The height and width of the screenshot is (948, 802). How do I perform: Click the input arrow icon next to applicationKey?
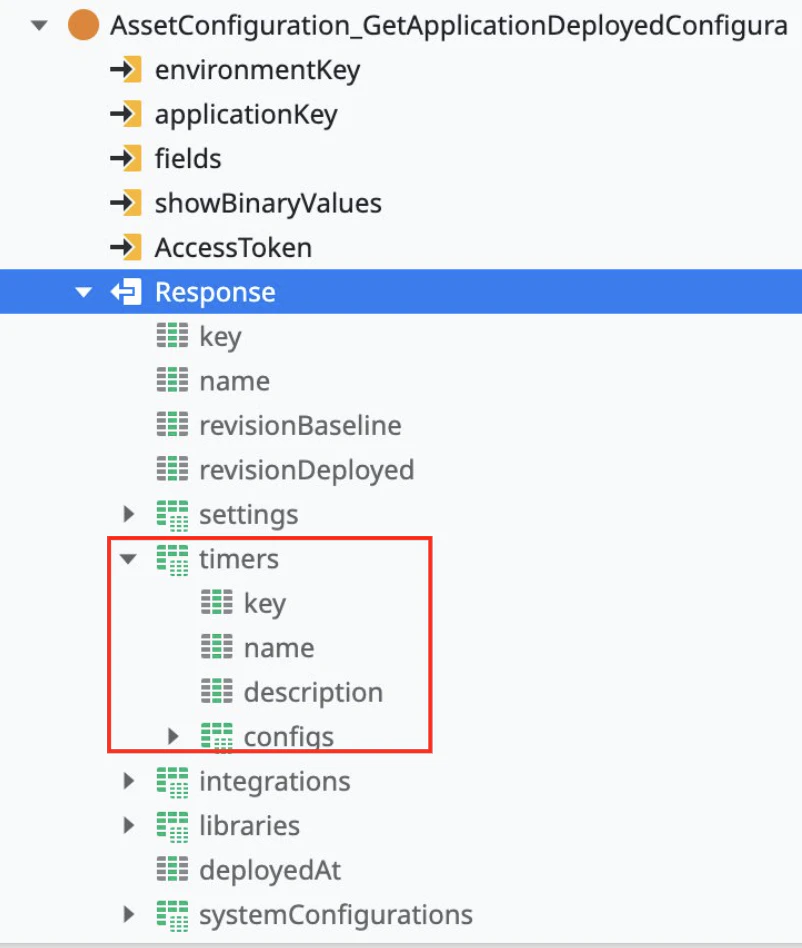click(126, 114)
